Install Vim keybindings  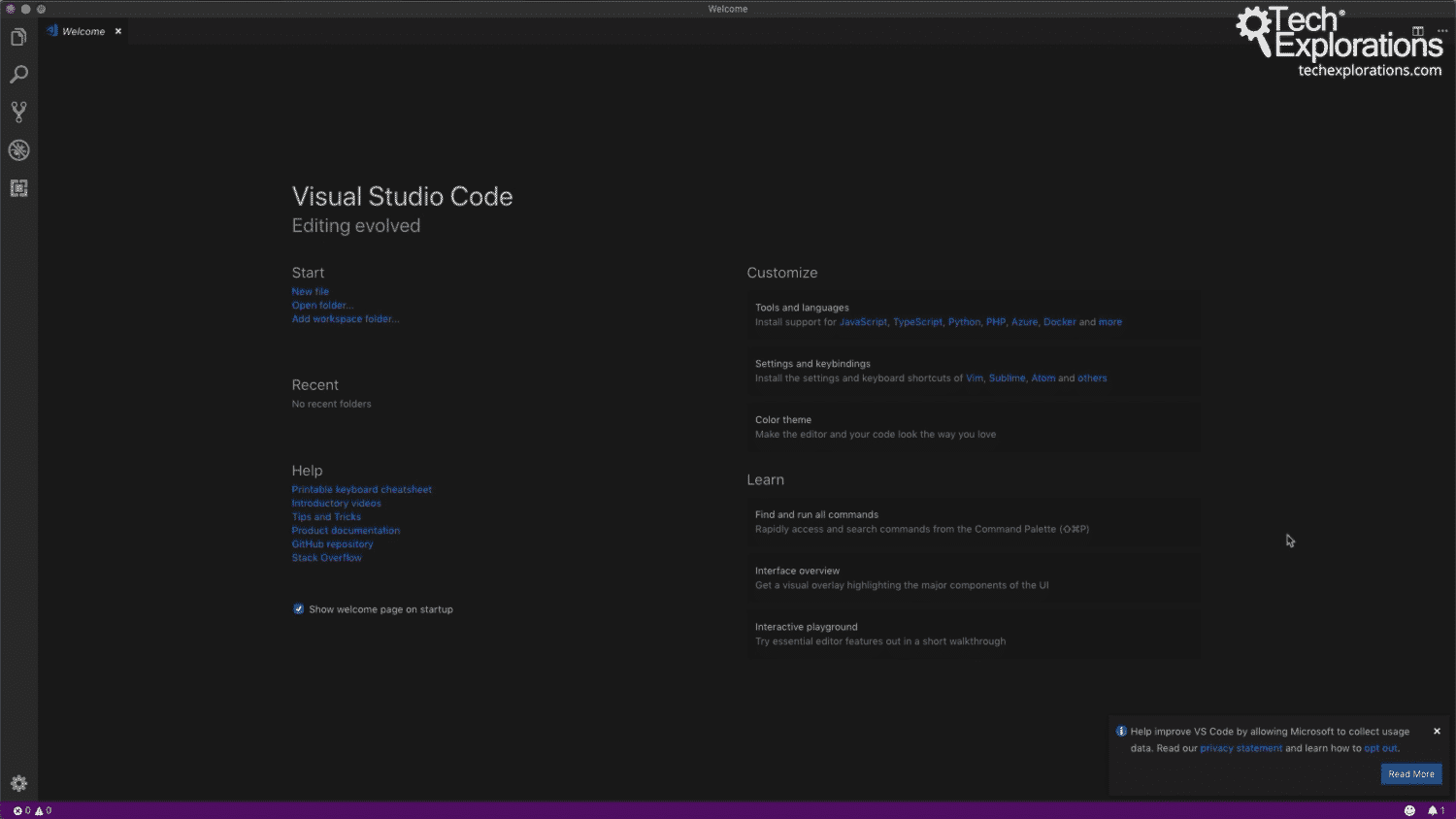(975, 378)
